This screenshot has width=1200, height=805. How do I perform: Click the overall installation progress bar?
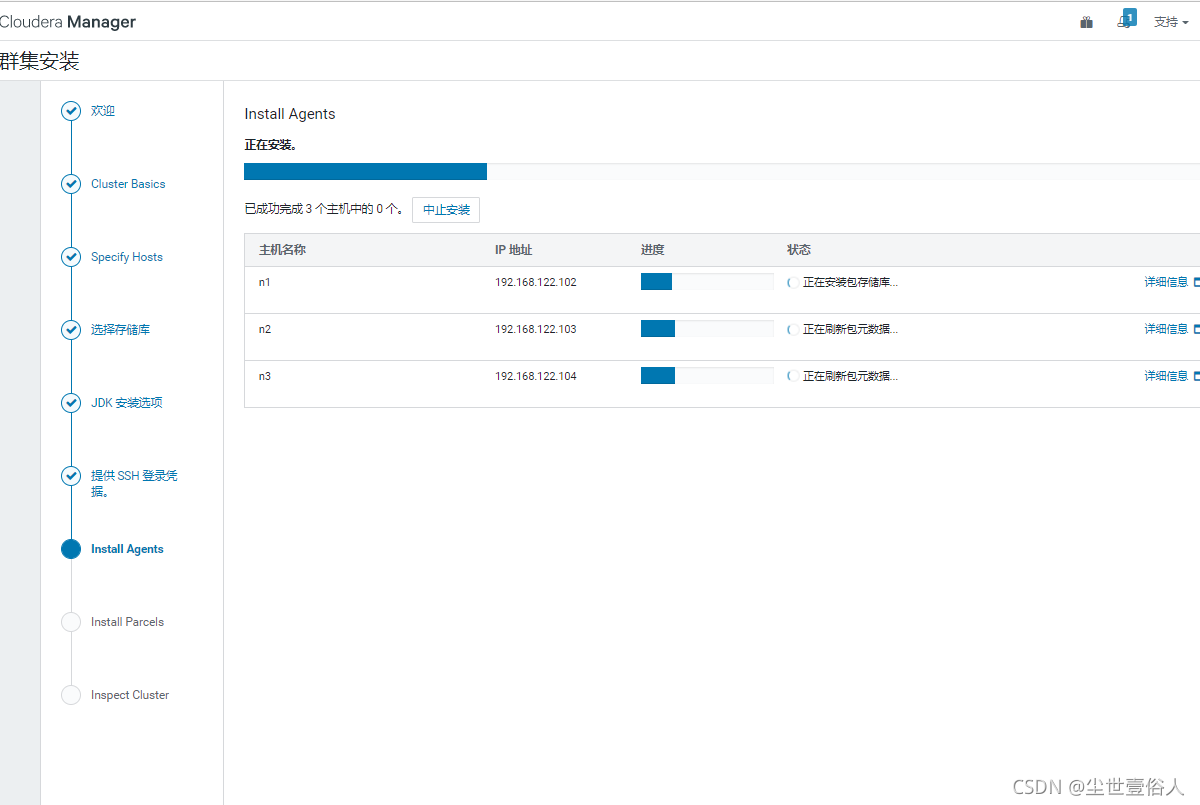pos(722,172)
